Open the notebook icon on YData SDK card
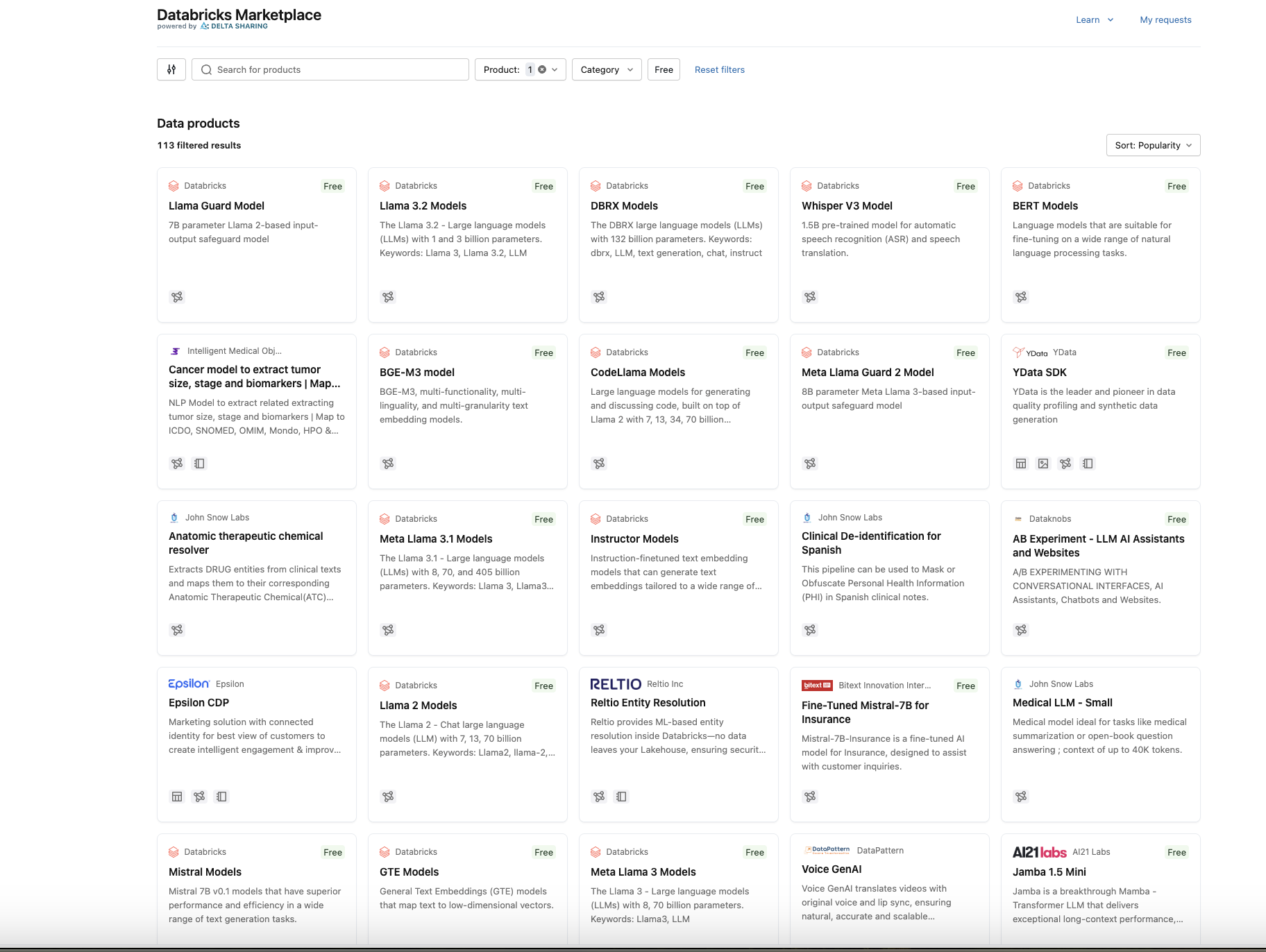The width and height of the screenshot is (1266, 952). 1088,464
